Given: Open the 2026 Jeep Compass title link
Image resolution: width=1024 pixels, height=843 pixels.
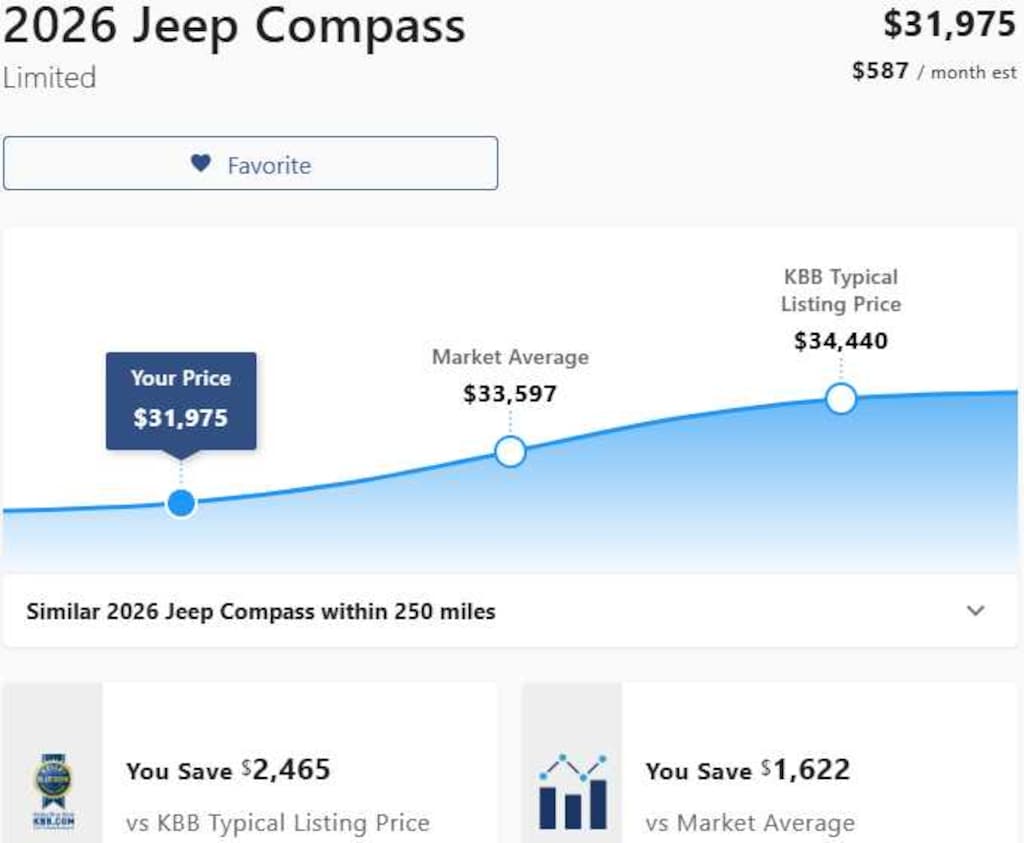Looking at the screenshot, I should click(x=232, y=28).
